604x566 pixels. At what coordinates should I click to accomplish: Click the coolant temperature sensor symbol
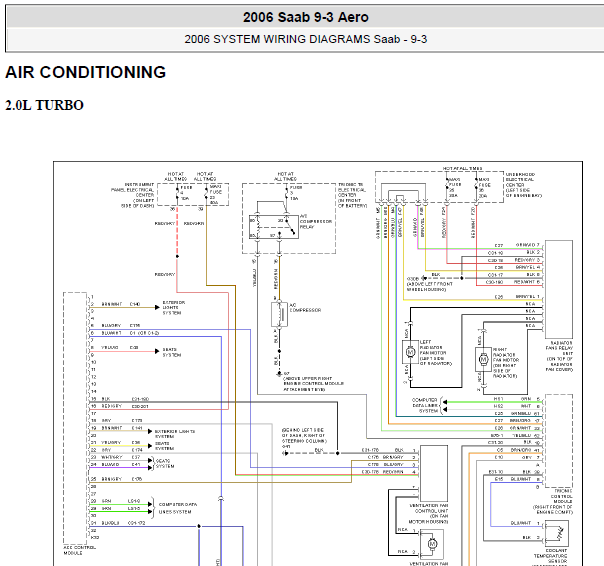557,533
